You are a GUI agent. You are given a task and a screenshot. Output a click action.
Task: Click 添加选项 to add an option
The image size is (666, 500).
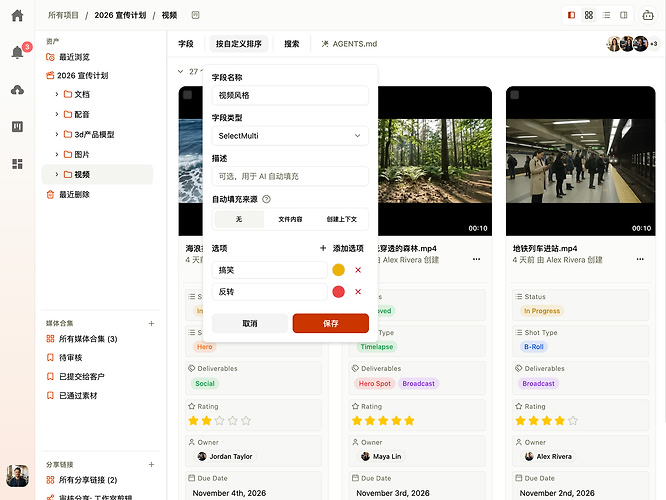pos(342,249)
